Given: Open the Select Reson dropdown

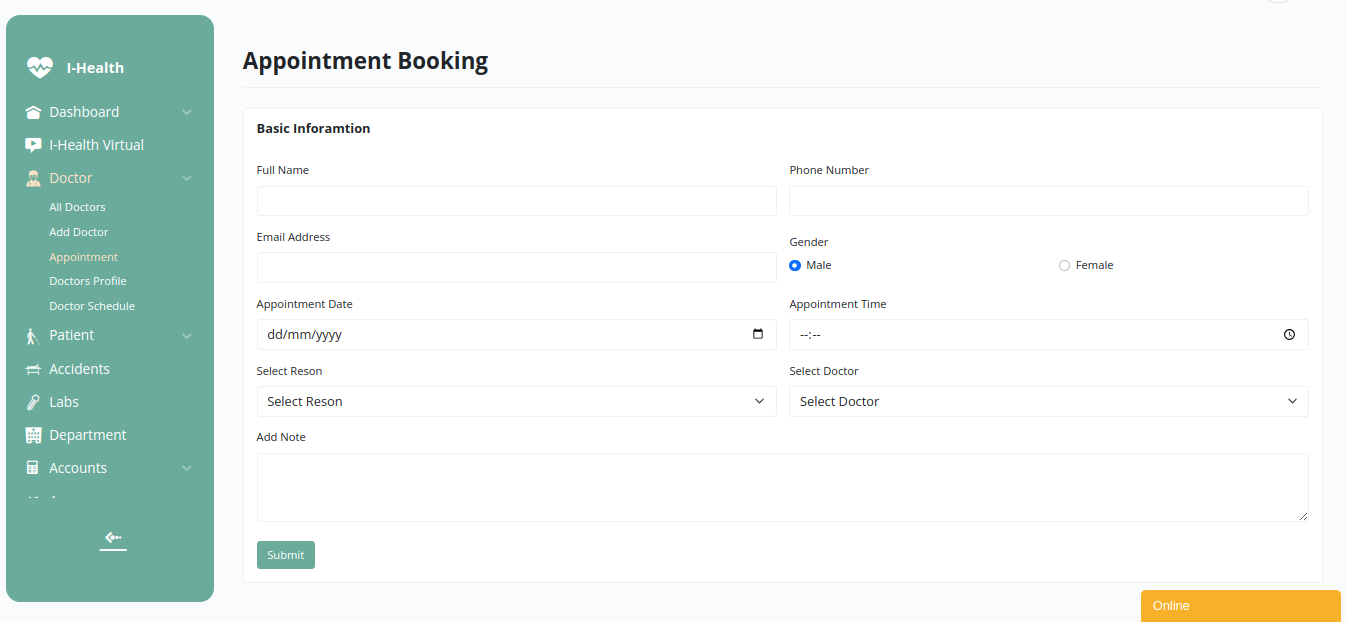Looking at the screenshot, I should 516,402.
